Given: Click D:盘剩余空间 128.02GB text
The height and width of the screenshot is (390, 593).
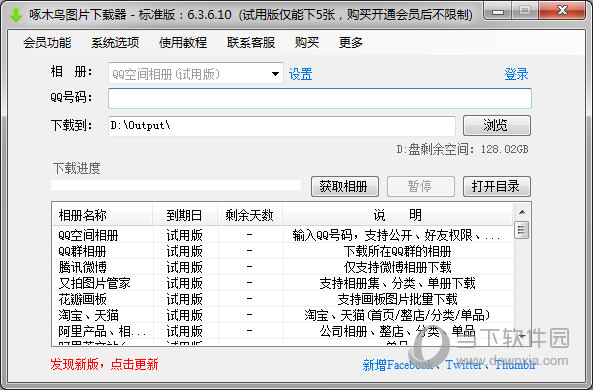Looking at the screenshot, I should 462,149.
